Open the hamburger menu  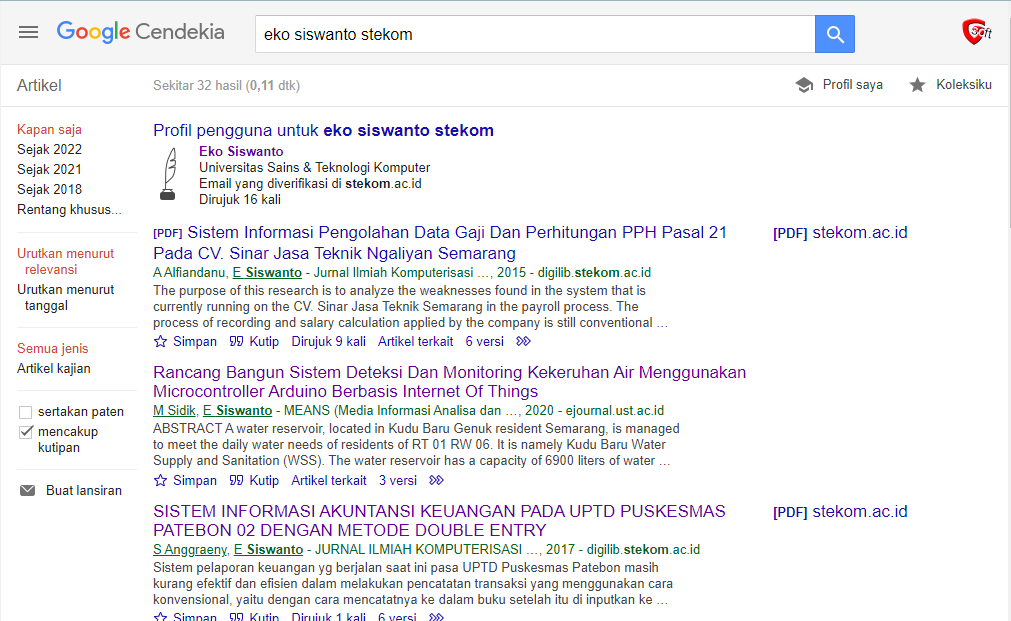(x=28, y=32)
